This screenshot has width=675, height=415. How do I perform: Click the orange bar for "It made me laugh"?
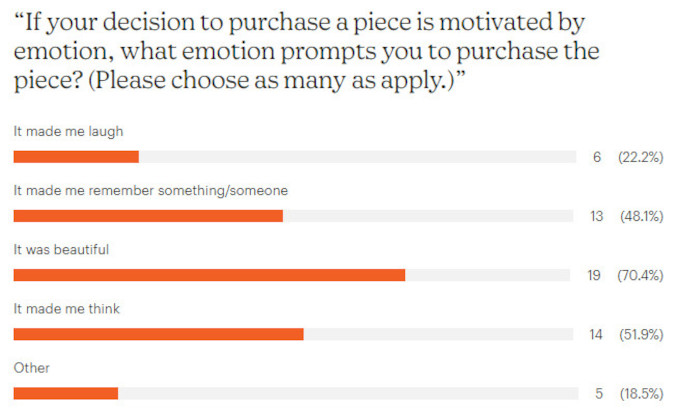point(76,157)
